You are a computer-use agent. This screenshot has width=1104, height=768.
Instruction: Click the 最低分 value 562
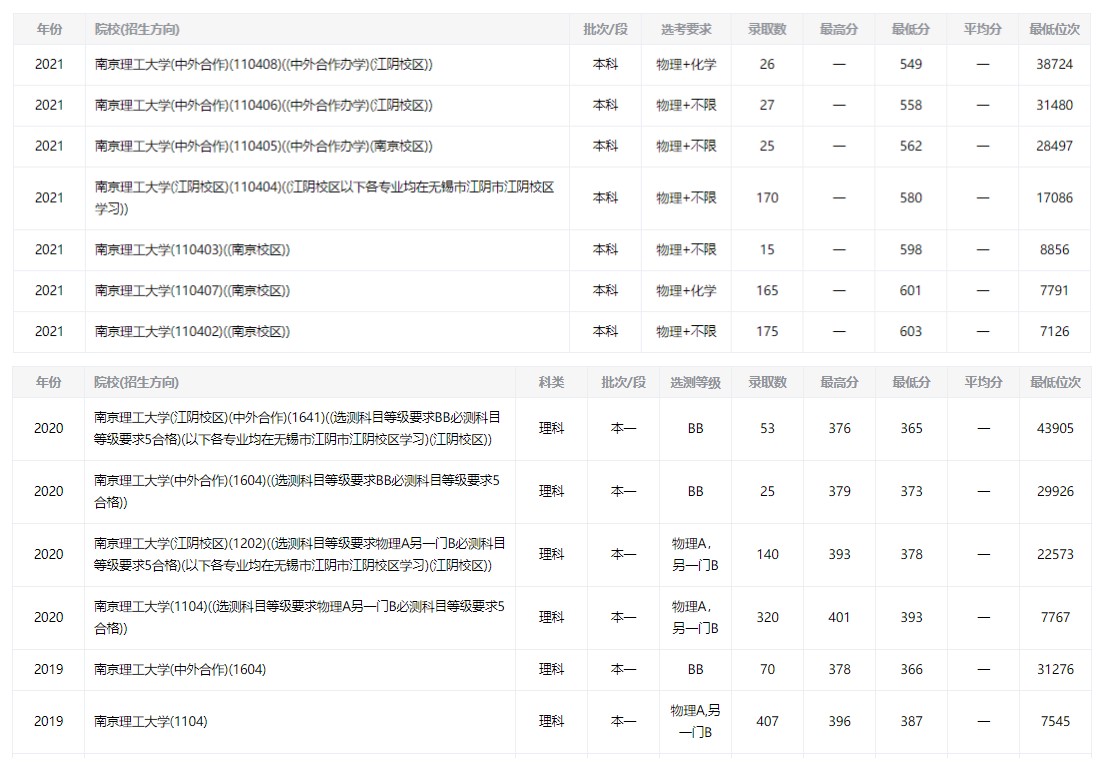(910, 146)
